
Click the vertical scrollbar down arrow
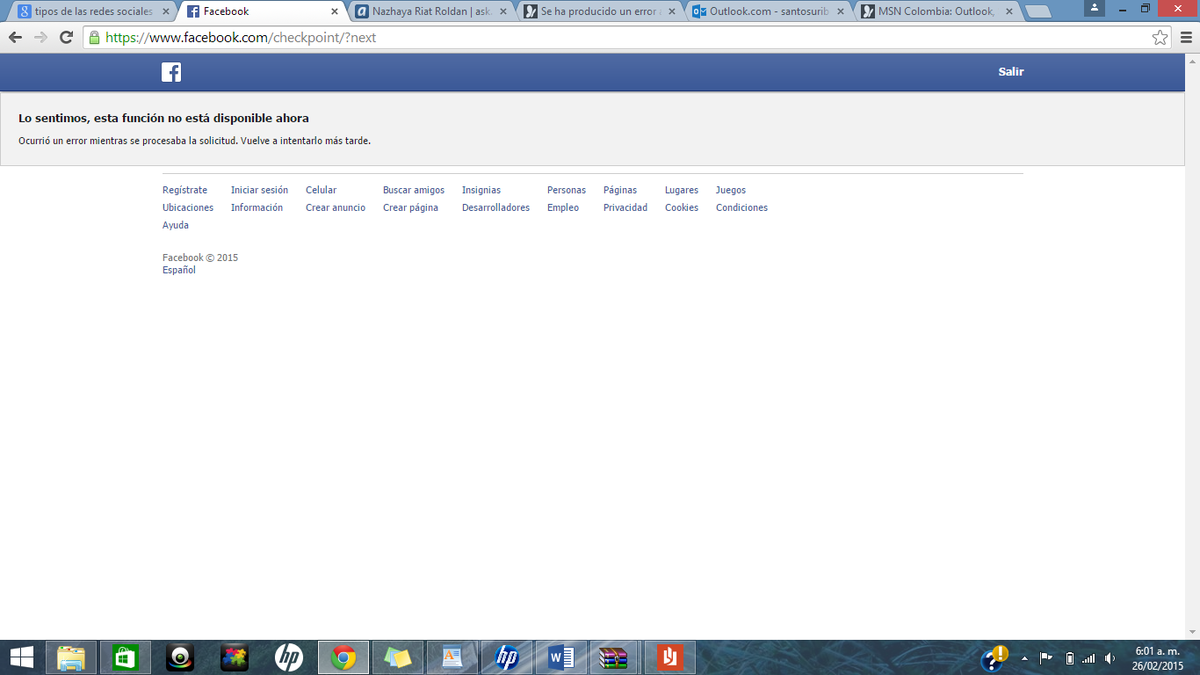[1193, 632]
